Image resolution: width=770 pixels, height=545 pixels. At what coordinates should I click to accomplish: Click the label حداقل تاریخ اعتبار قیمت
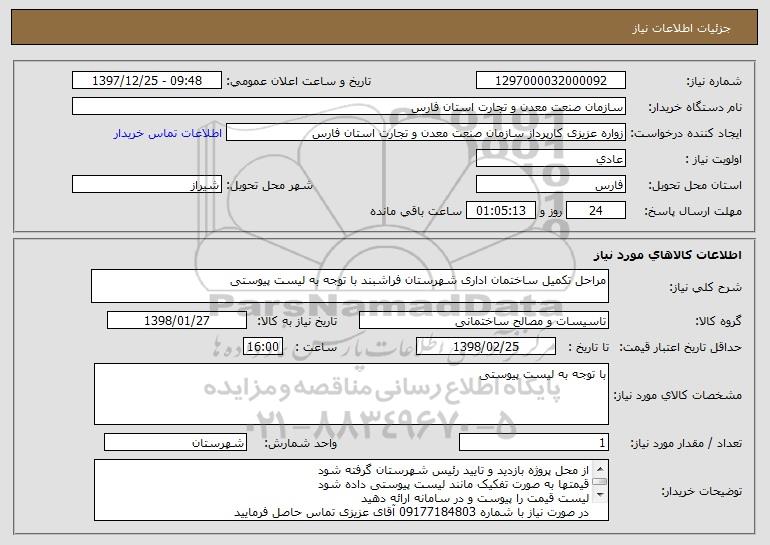point(680,347)
